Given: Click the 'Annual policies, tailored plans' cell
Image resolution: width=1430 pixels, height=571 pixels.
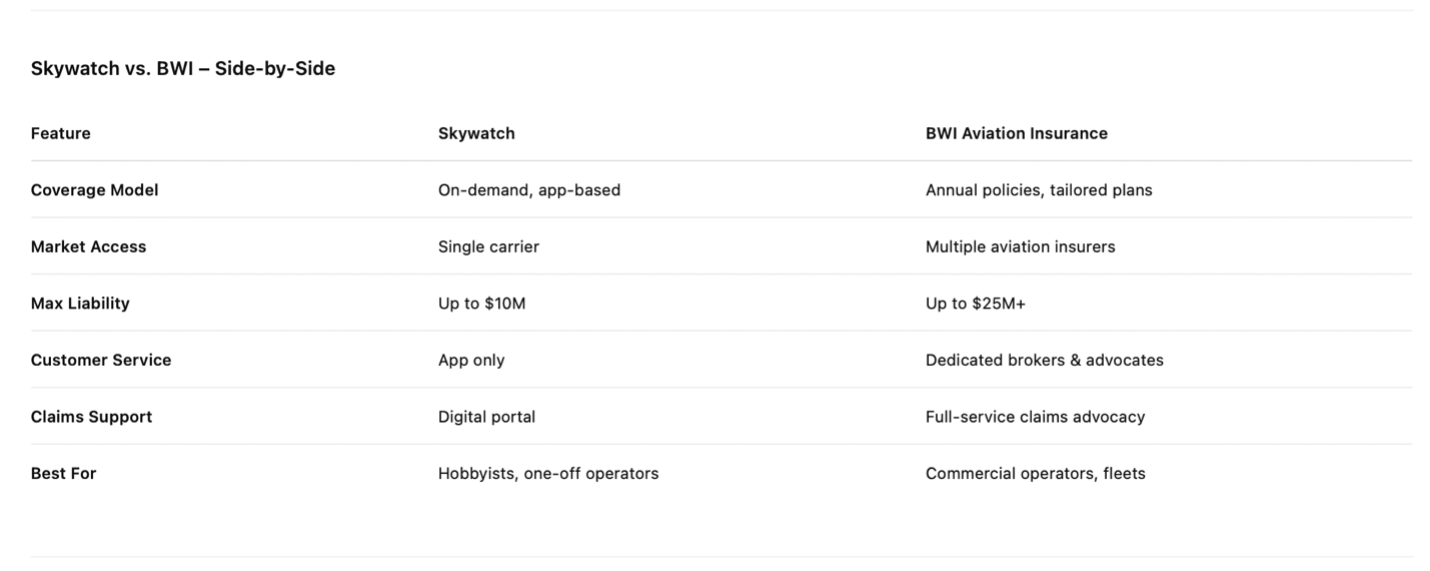Looking at the screenshot, I should (x=1038, y=190).
